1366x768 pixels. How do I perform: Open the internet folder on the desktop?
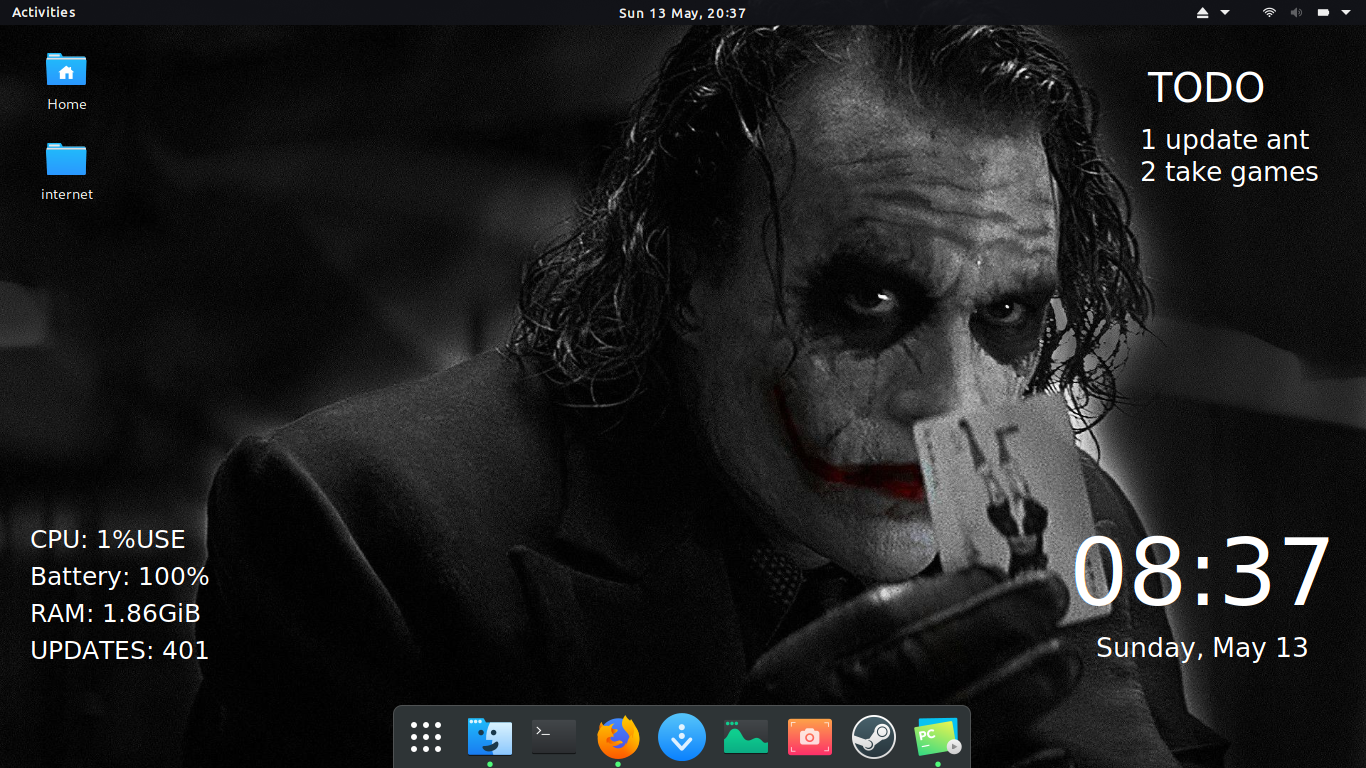66,171
